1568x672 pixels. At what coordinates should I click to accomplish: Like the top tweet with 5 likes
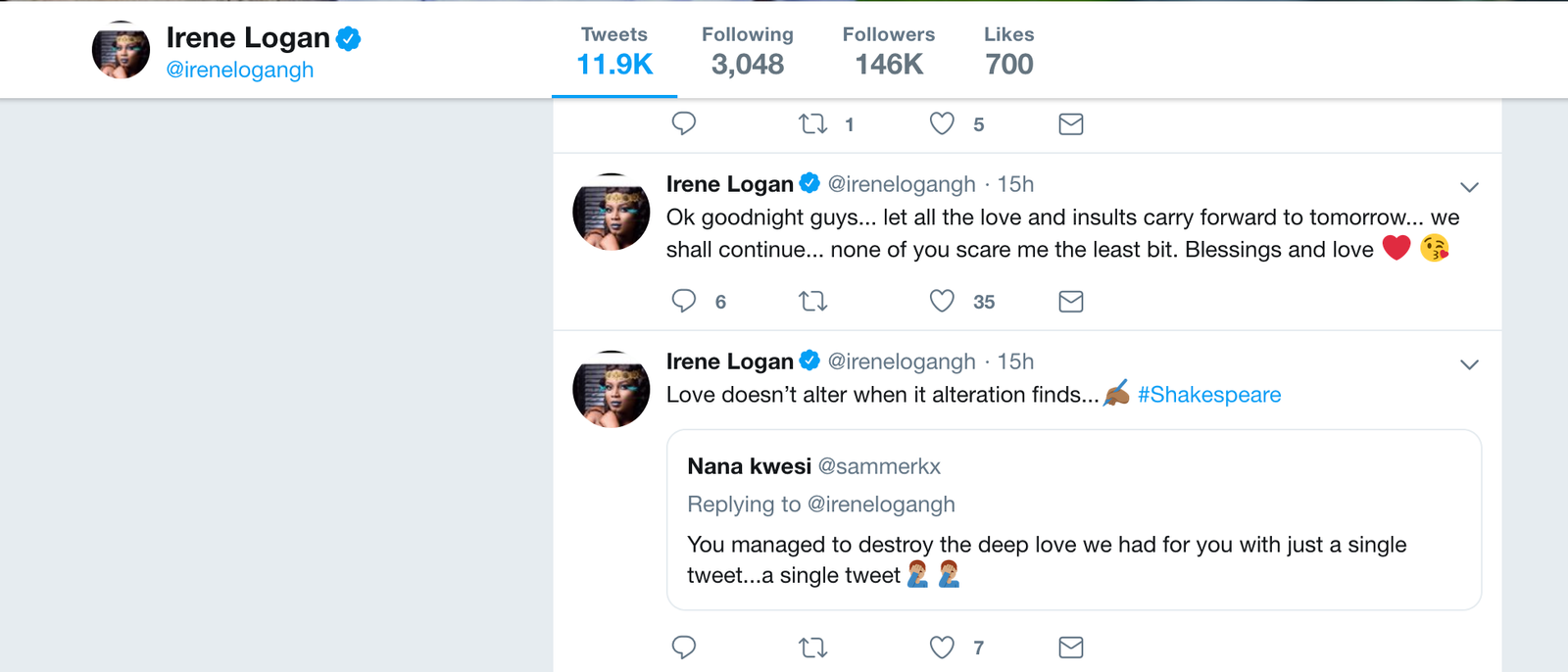point(942,123)
